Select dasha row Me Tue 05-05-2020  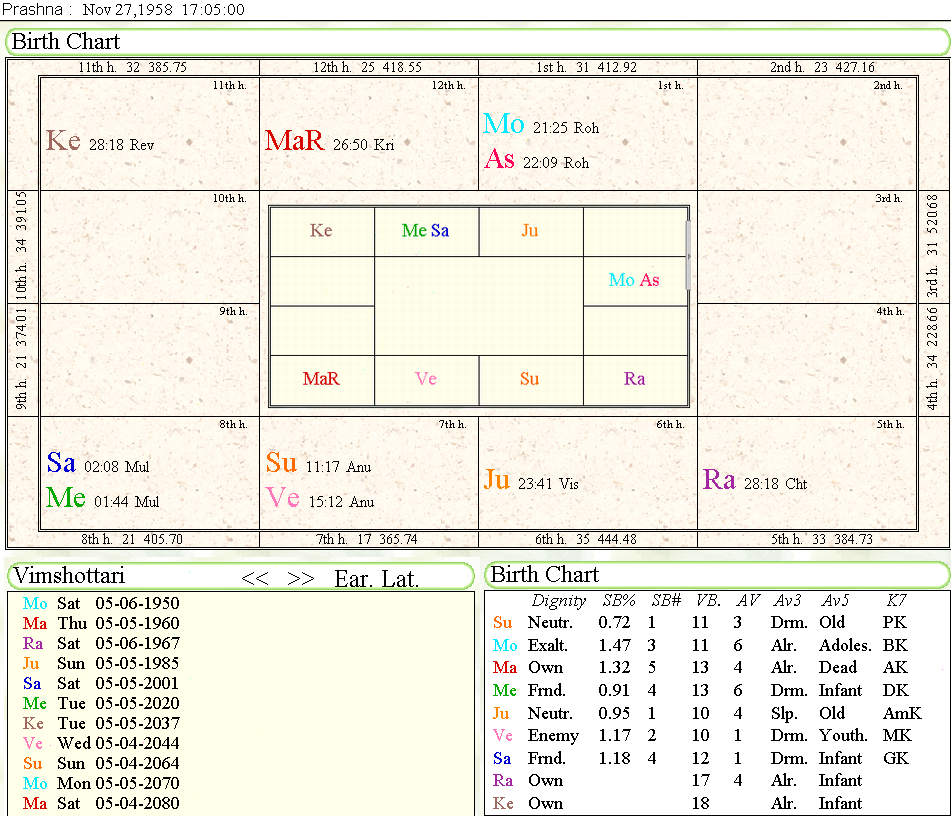[101, 704]
